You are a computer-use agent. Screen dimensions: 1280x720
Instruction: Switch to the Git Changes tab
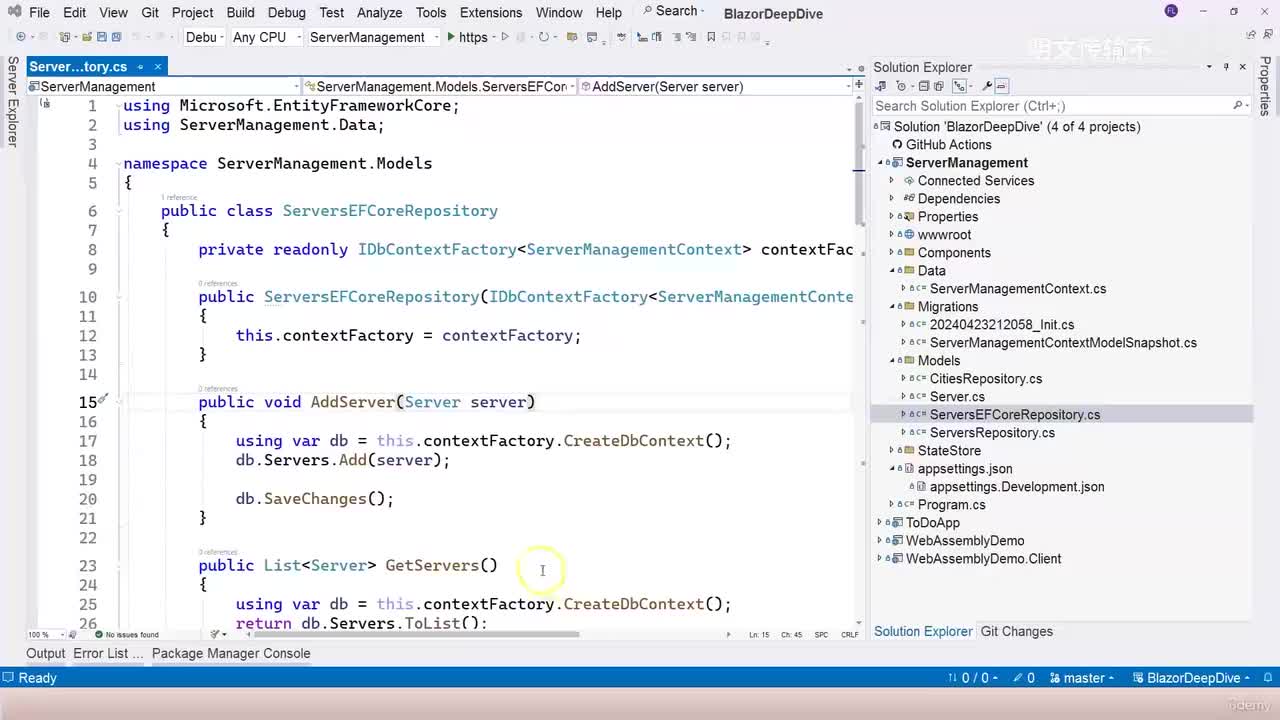(x=1017, y=632)
